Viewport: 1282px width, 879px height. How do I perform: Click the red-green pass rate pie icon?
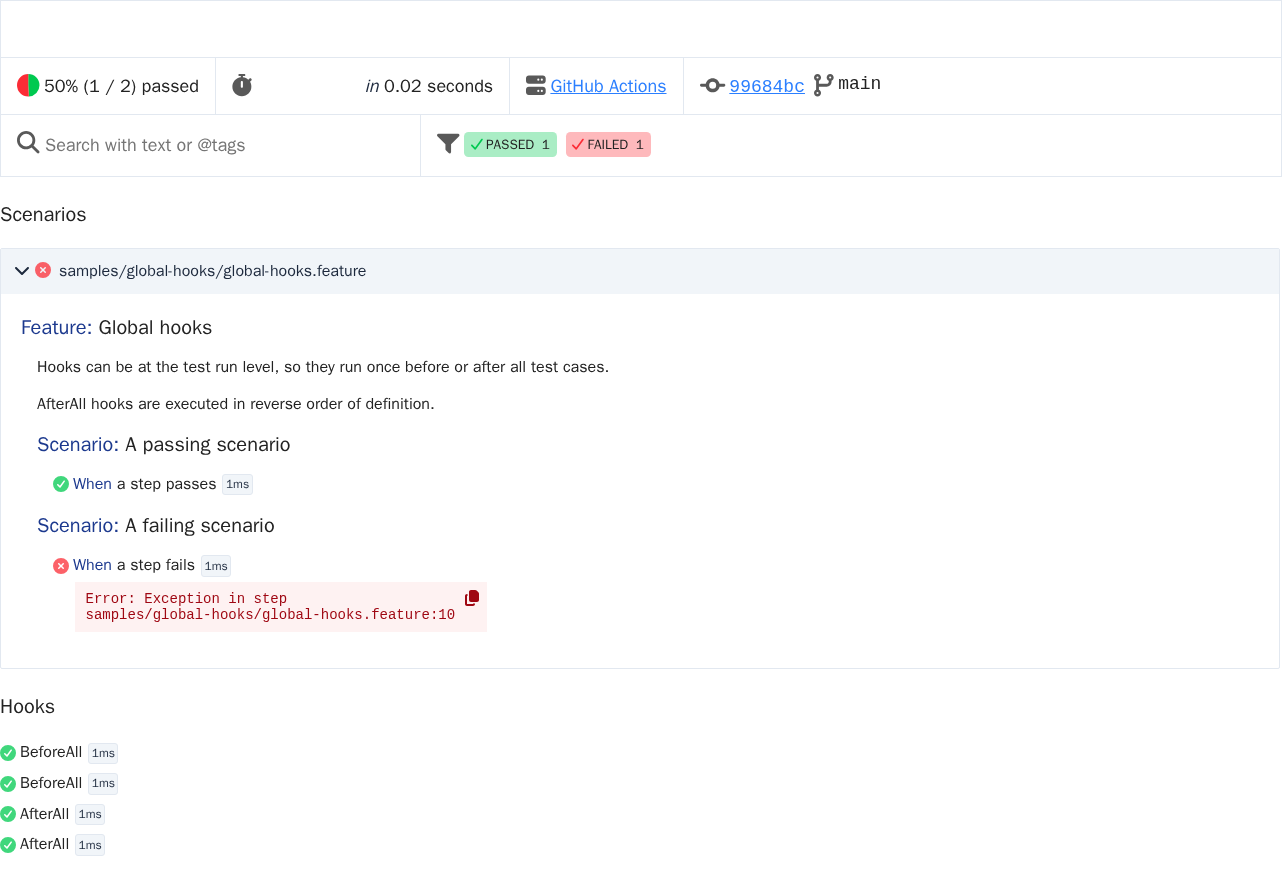[x=28, y=86]
